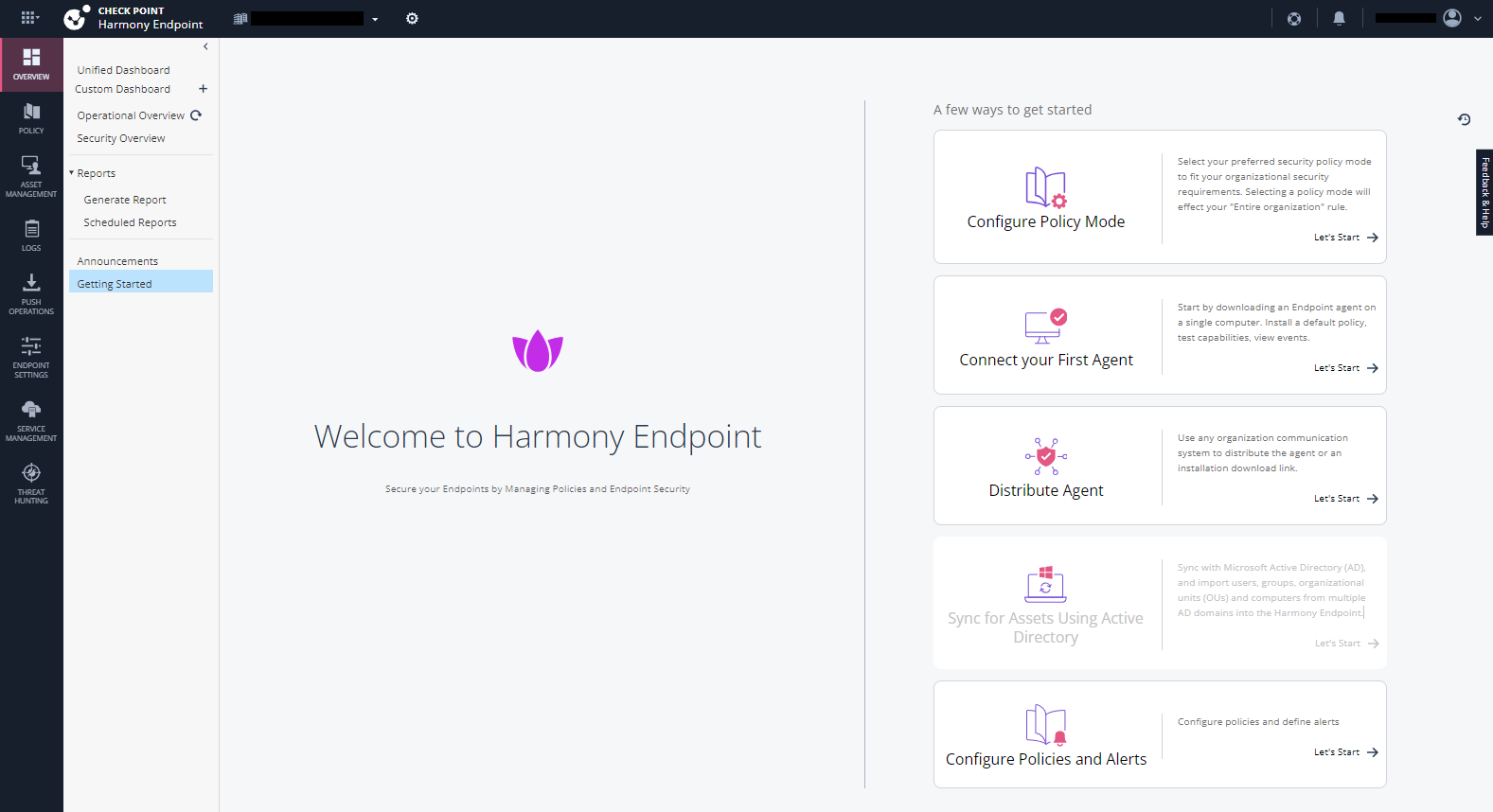Screen dimensions: 1493x812
Task: Click the Distribute Agent title
Action: (1046, 490)
